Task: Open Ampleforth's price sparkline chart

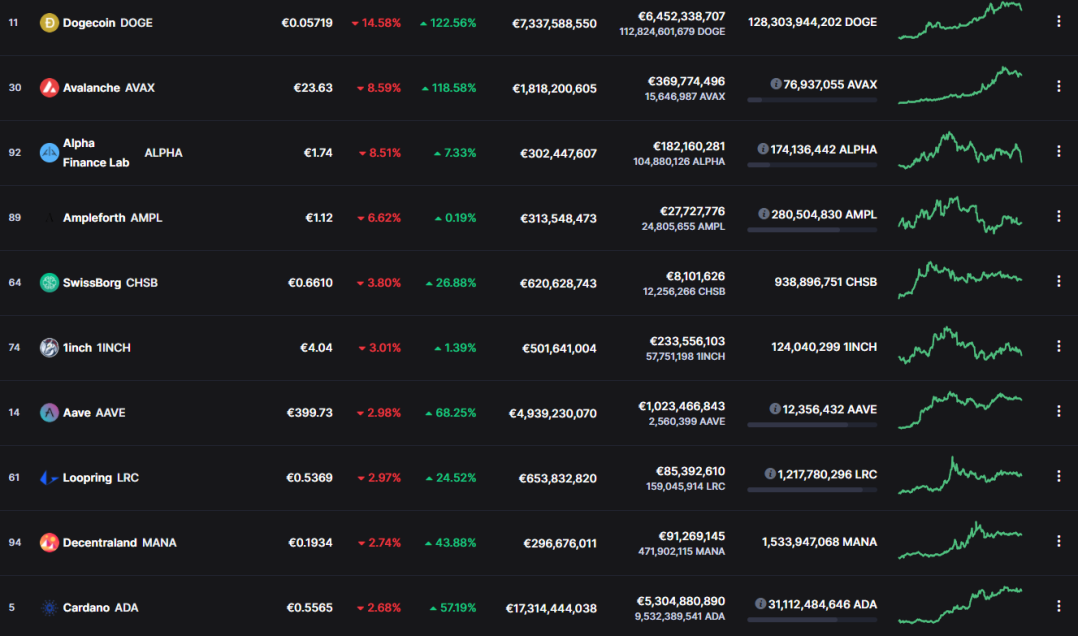Action: coord(960,215)
